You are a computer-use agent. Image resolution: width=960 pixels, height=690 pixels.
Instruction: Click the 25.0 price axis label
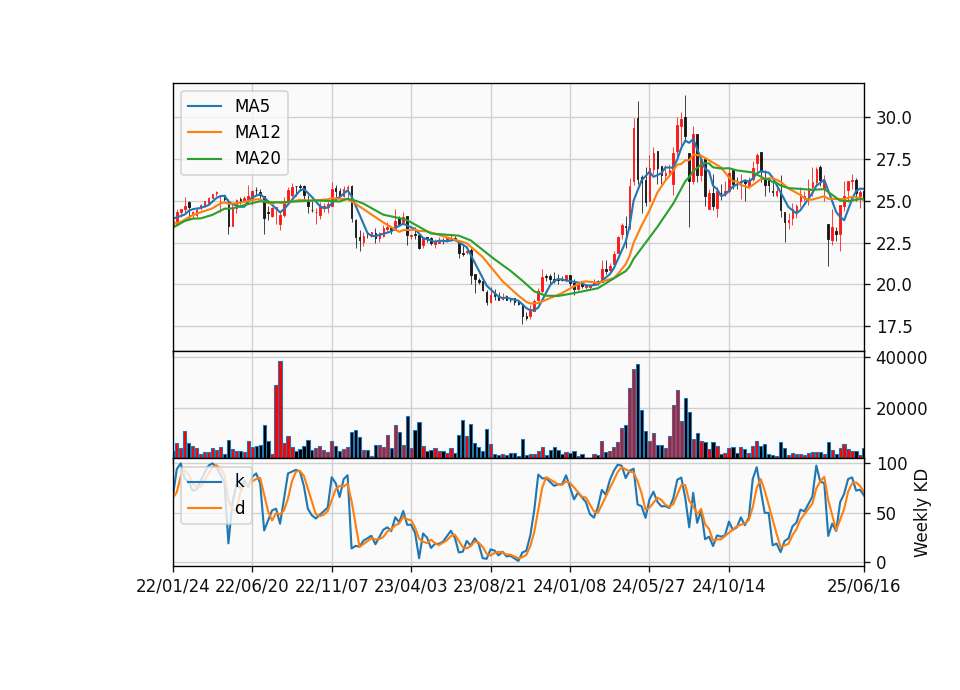[x=894, y=202]
